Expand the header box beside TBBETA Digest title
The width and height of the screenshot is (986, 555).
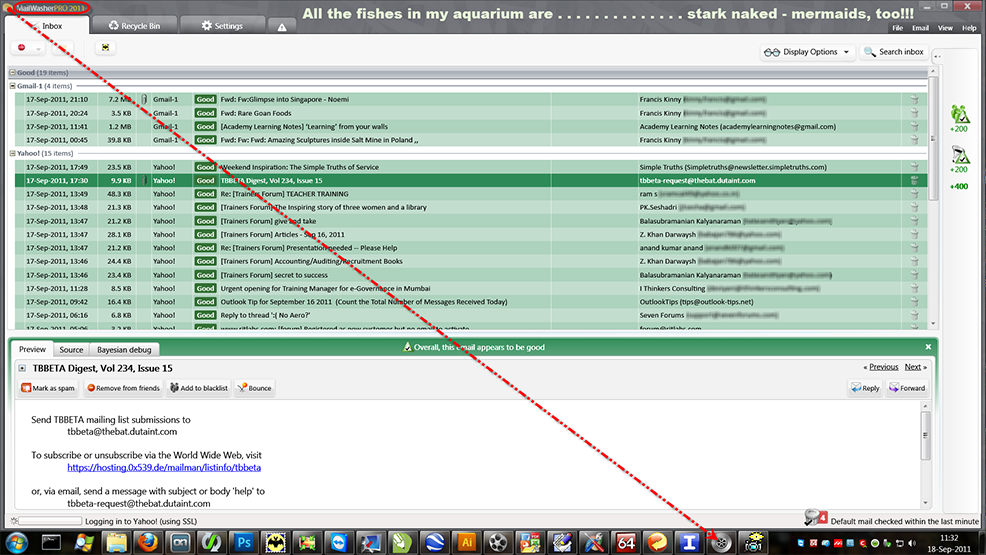22,368
